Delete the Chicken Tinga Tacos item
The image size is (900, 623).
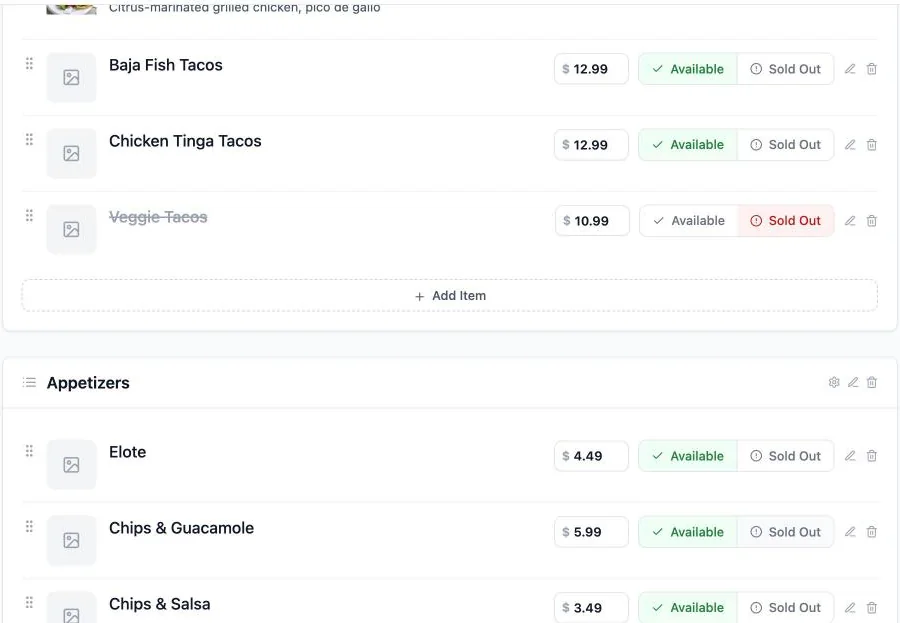coord(871,145)
